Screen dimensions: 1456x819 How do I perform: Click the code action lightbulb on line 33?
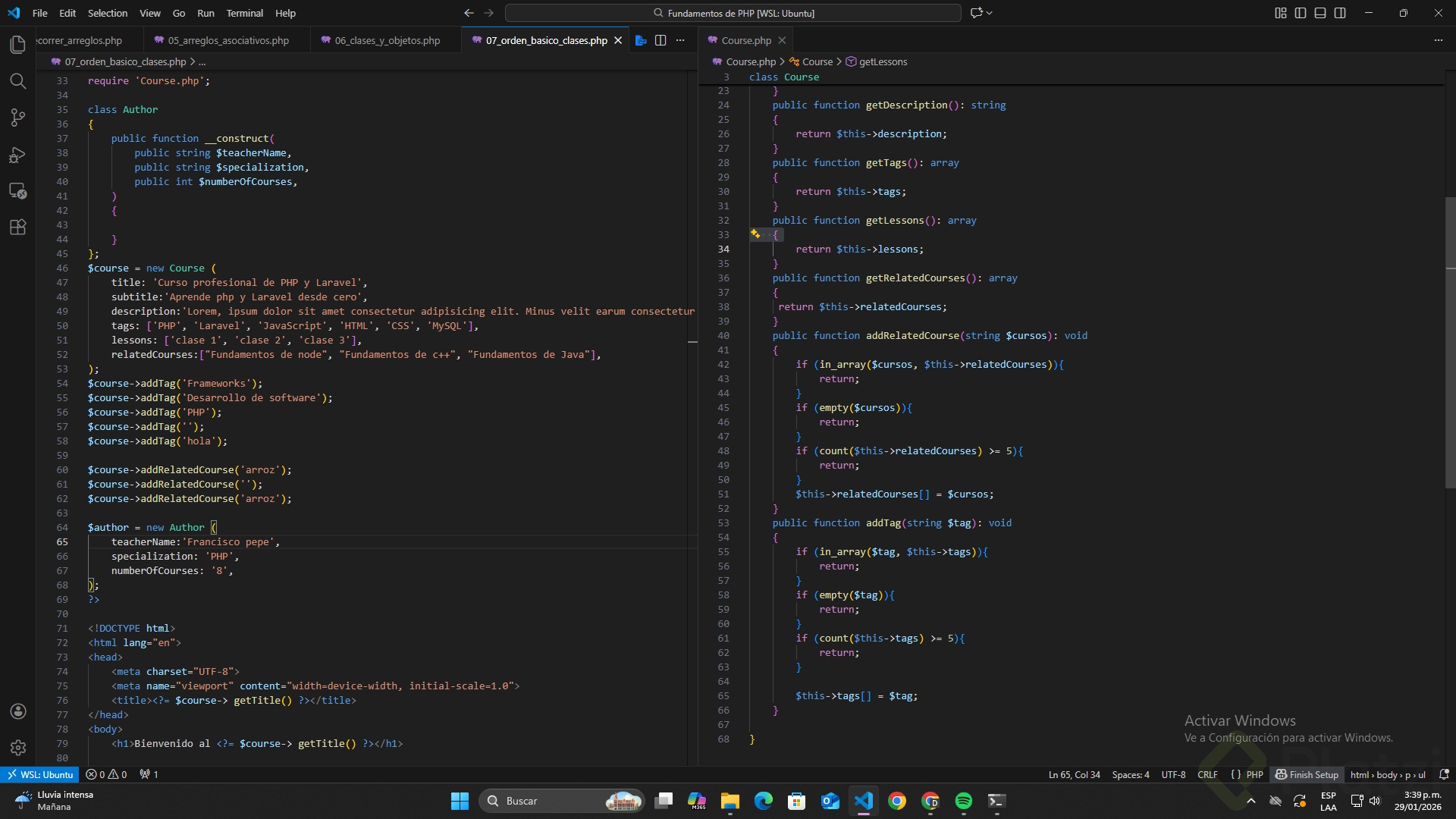click(x=755, y=234)
